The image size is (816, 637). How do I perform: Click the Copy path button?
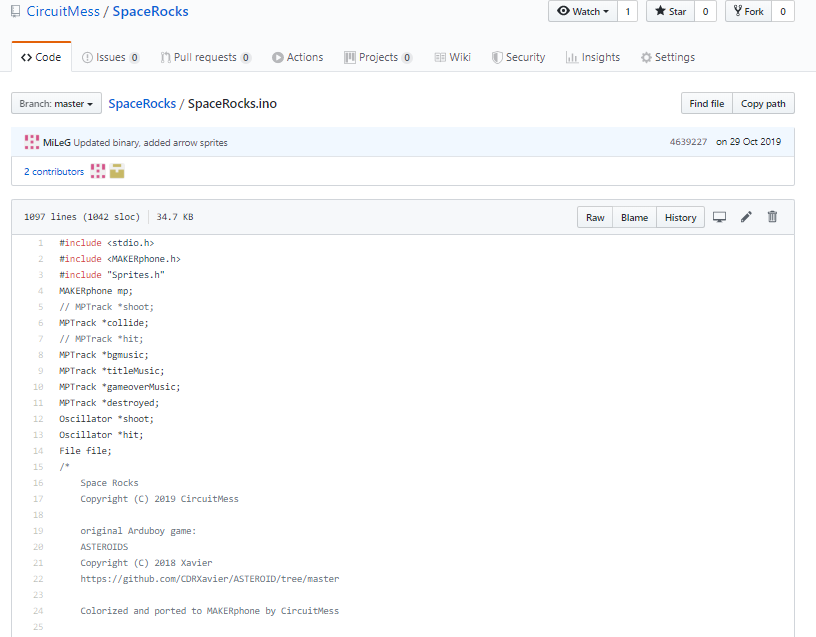[763, 104]
